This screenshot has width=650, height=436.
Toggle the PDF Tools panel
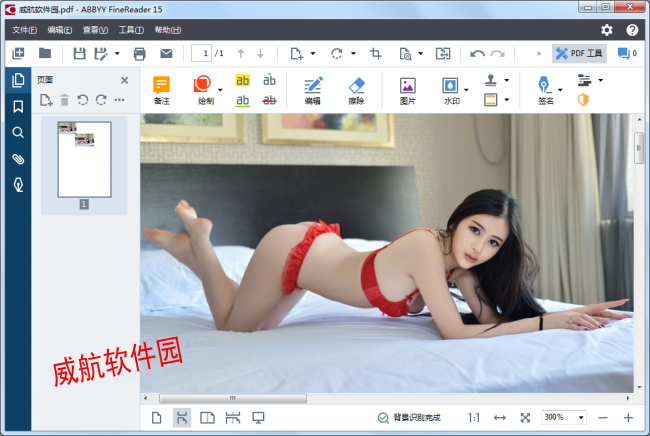coord(580,53)
